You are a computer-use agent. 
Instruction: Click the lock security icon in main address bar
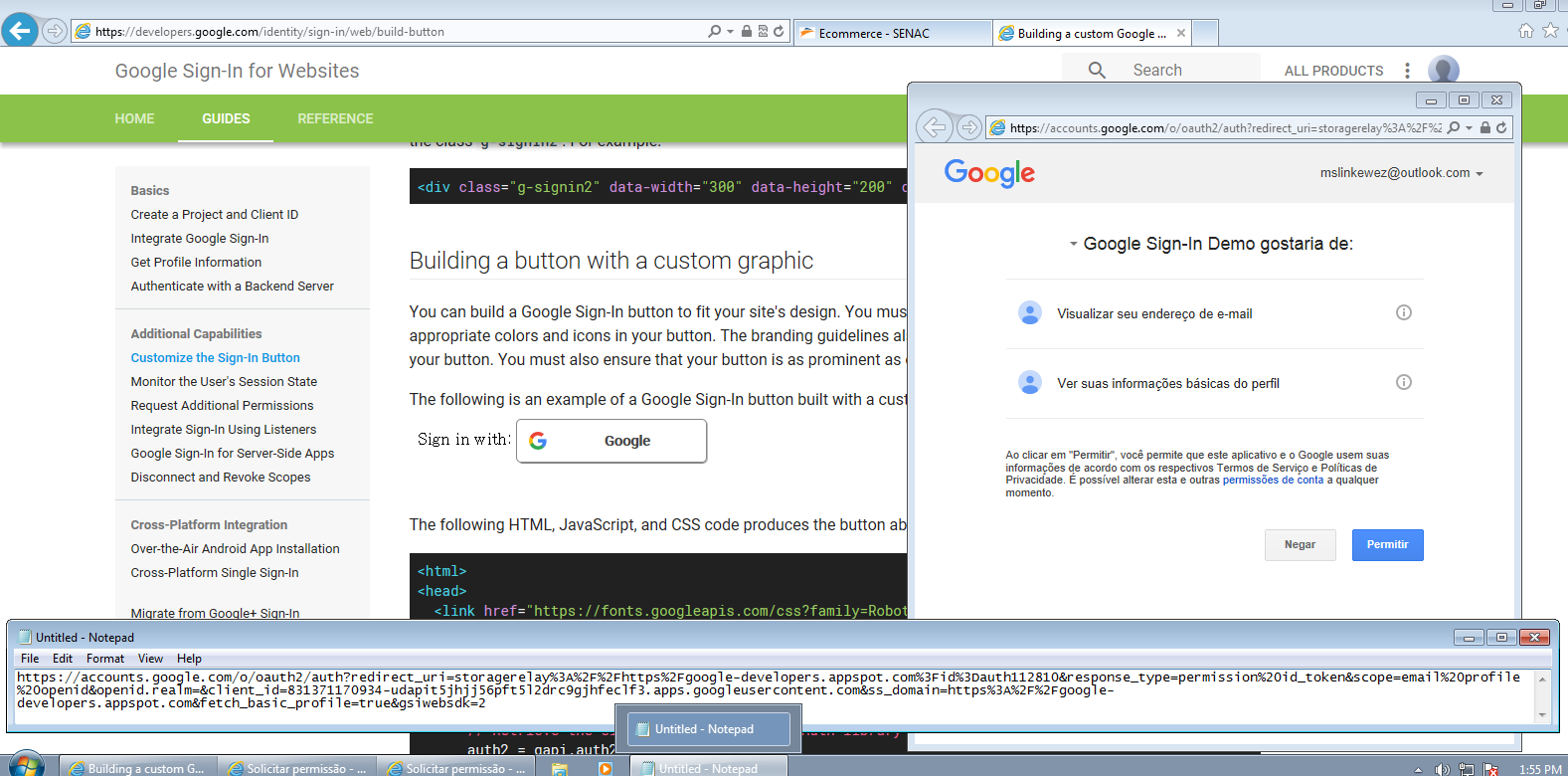pyautogui.click(x=747, y=31)
